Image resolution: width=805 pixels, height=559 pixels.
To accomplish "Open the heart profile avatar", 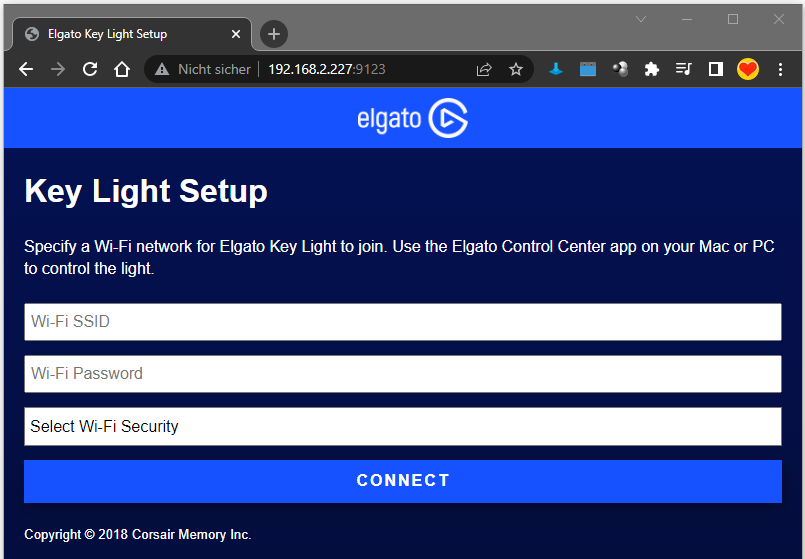I will pyautogui.click(x=748, y=69).
